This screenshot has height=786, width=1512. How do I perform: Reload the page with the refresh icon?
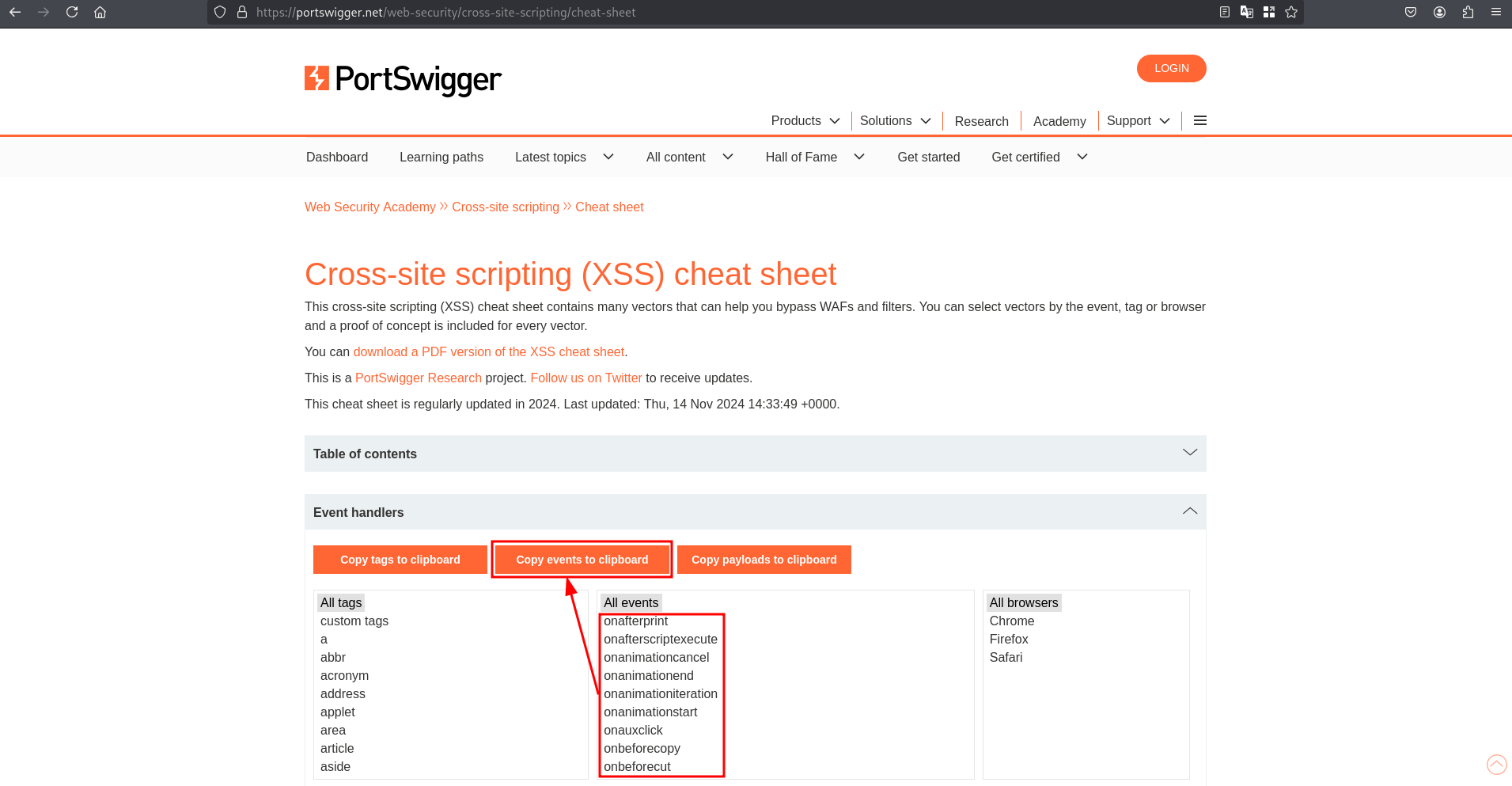[x=72, y=12]
